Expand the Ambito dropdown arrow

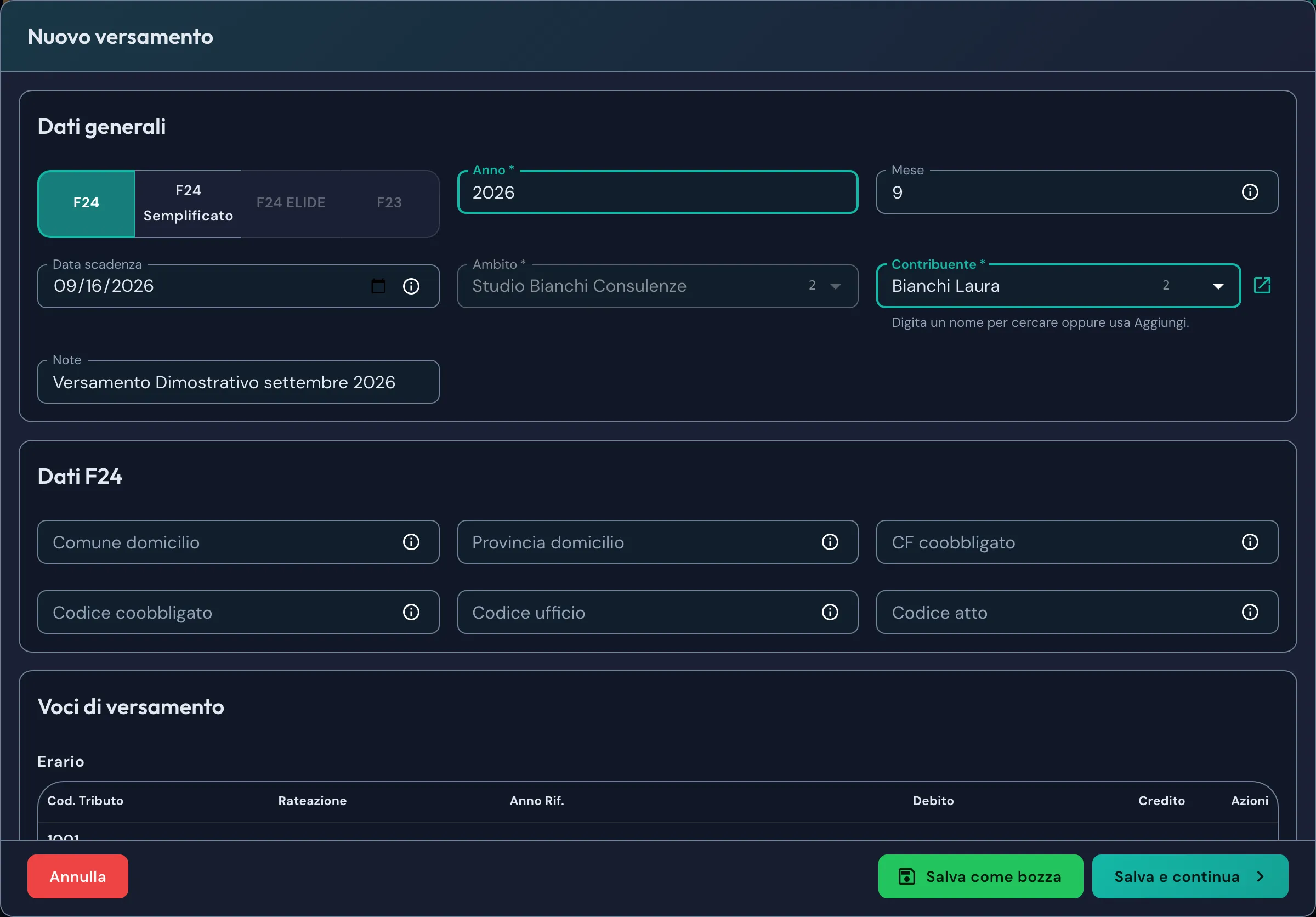(x=836, y=286)
